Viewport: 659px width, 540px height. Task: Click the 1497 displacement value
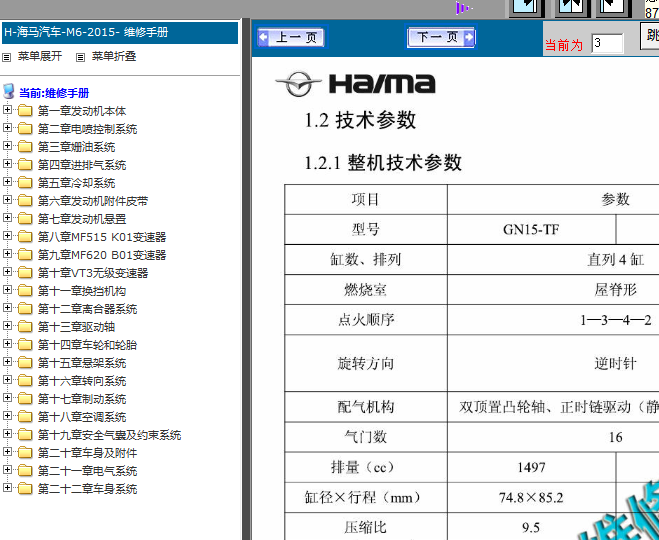(x=531, y=468)
